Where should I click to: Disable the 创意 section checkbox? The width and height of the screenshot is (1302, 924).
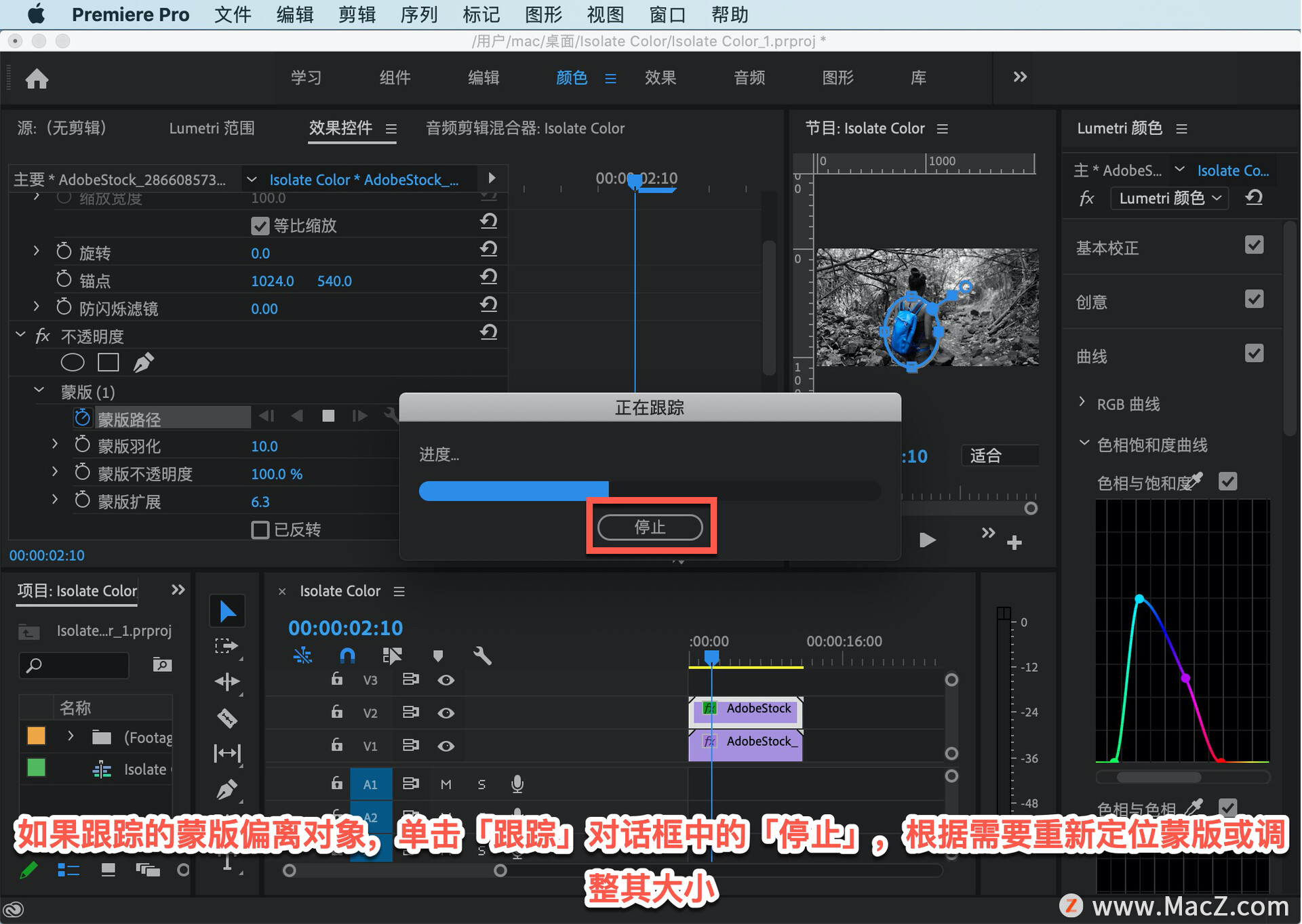coord(1255,299)
